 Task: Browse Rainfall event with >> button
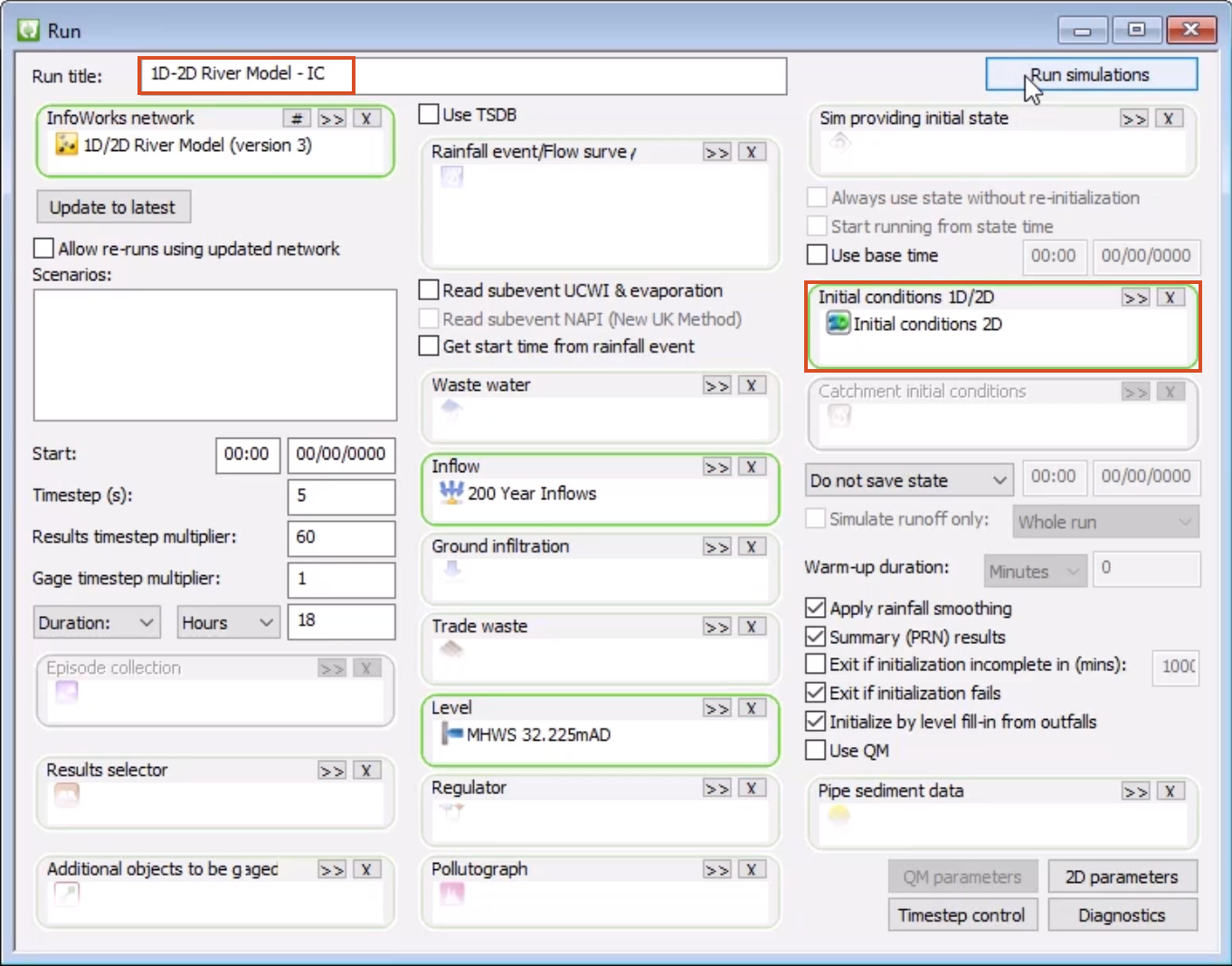click(717, 152)
